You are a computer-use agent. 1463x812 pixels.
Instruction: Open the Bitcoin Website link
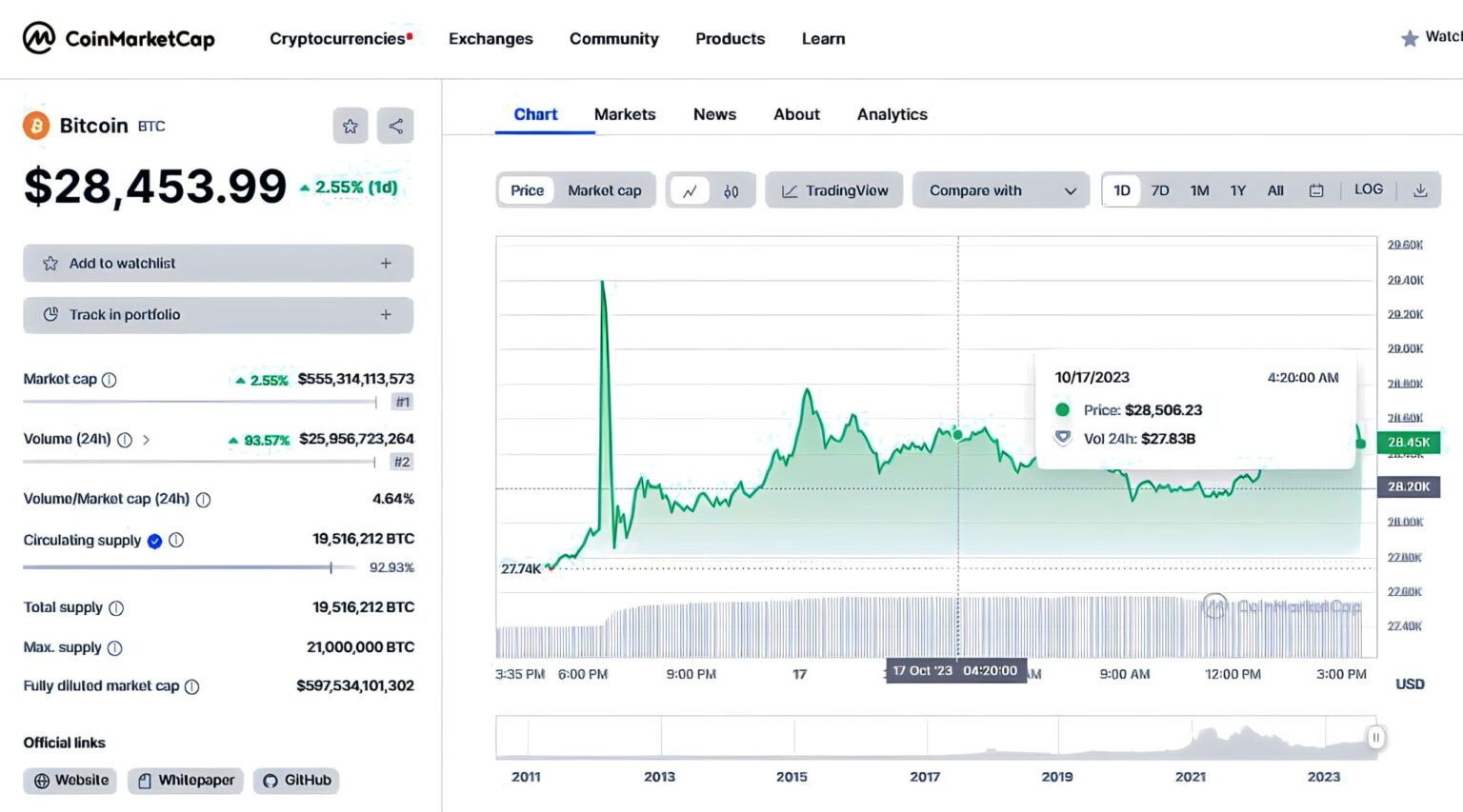[70, 781]
